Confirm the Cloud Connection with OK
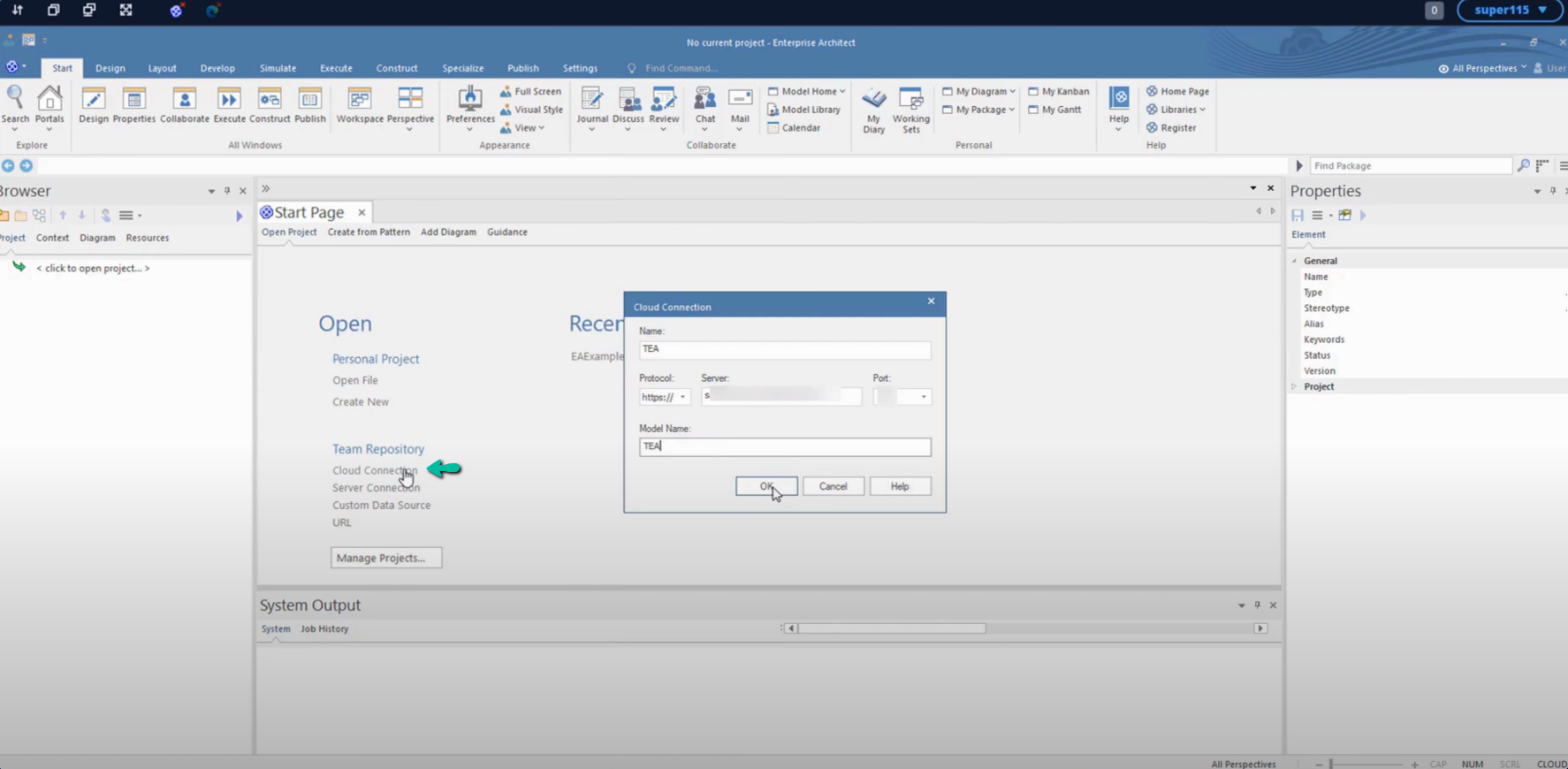 (766, 486)
